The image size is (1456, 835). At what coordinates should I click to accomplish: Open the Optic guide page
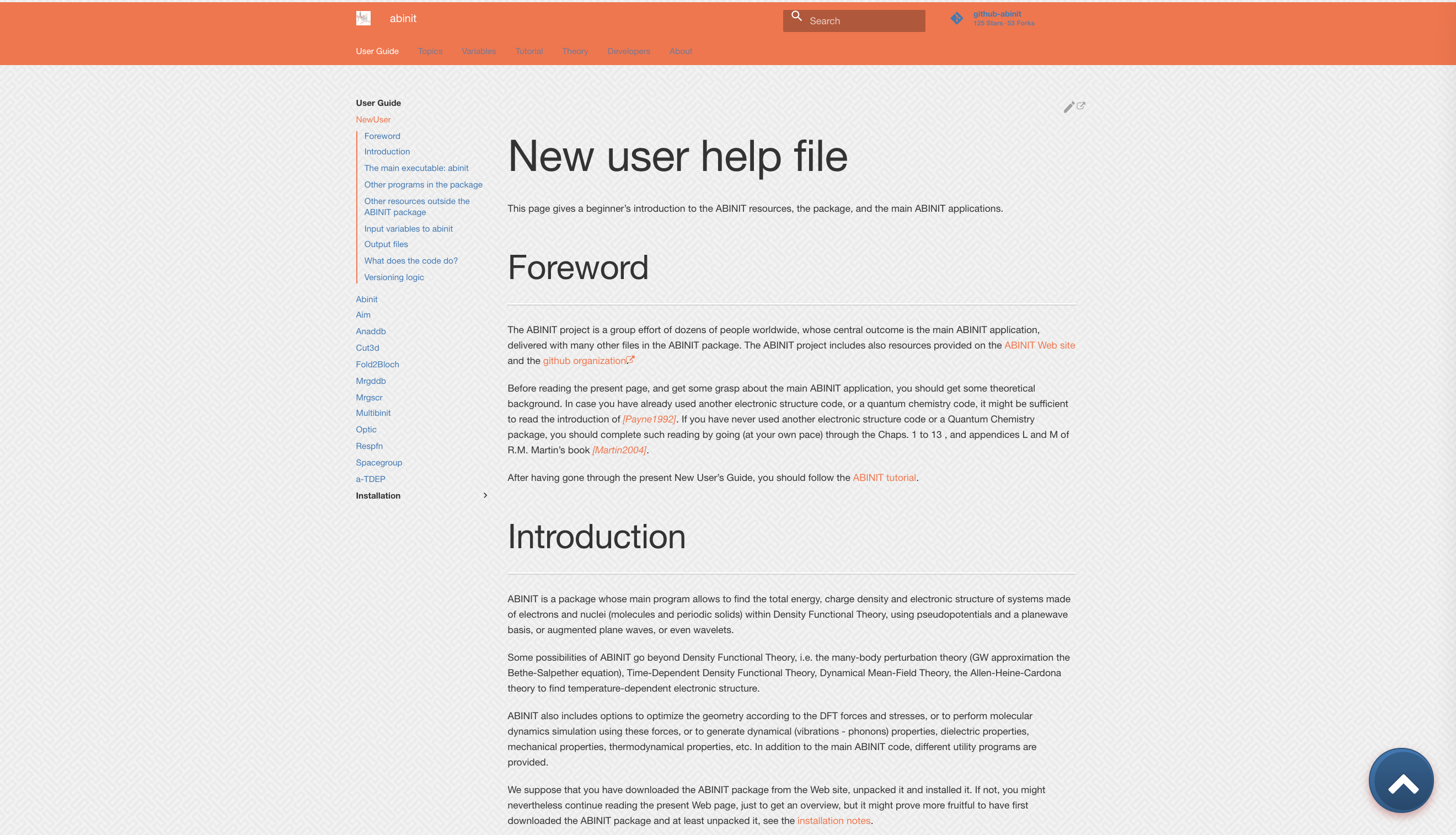point(366,430)
